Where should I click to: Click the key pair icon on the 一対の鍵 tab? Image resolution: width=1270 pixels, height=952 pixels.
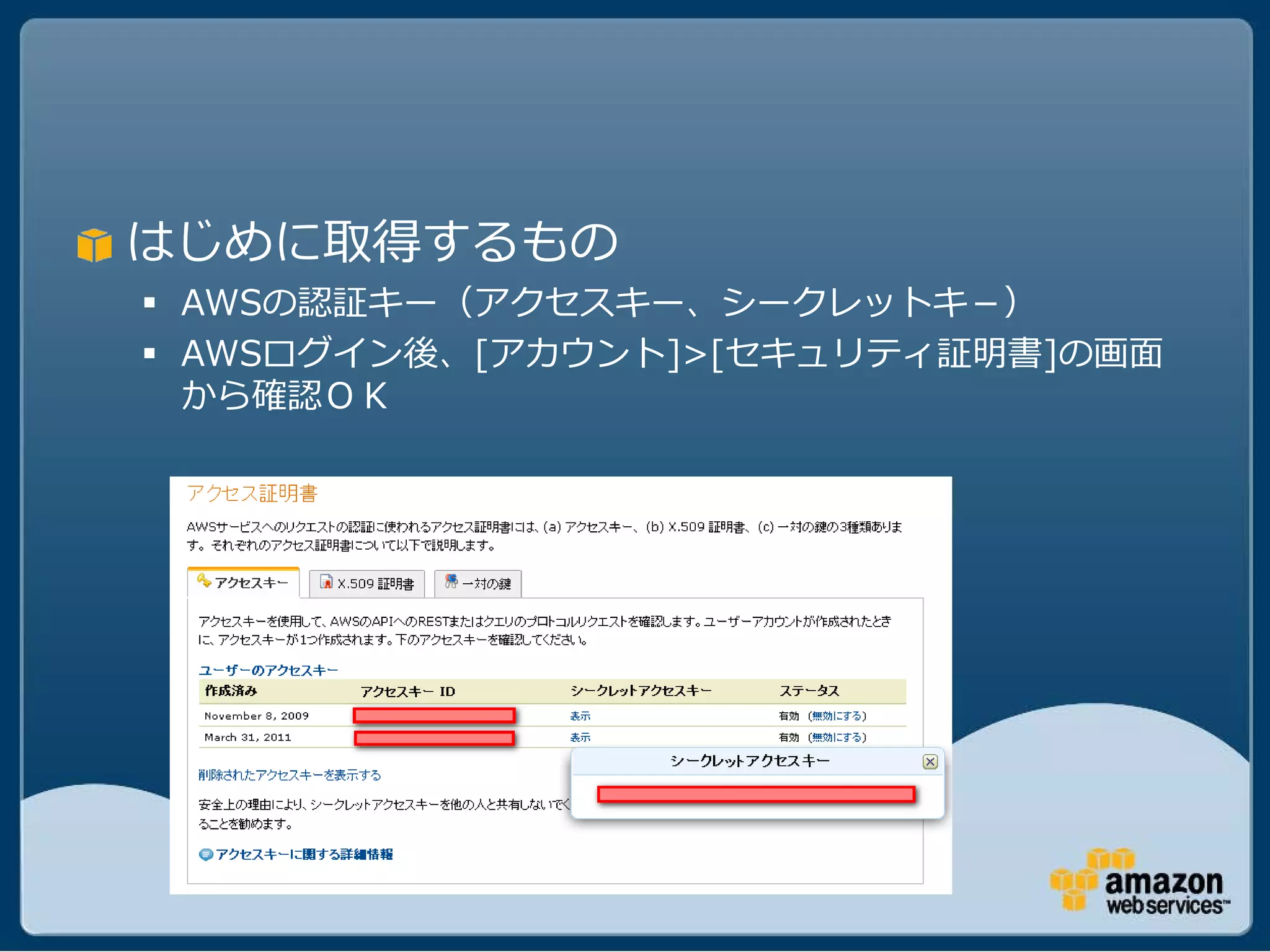[451, 581]
